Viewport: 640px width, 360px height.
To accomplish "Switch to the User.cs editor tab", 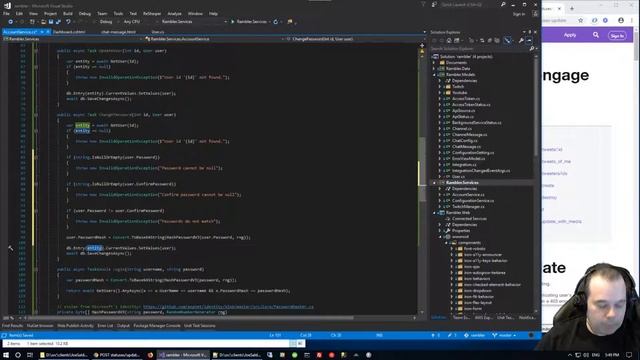I will pos(158,32).
